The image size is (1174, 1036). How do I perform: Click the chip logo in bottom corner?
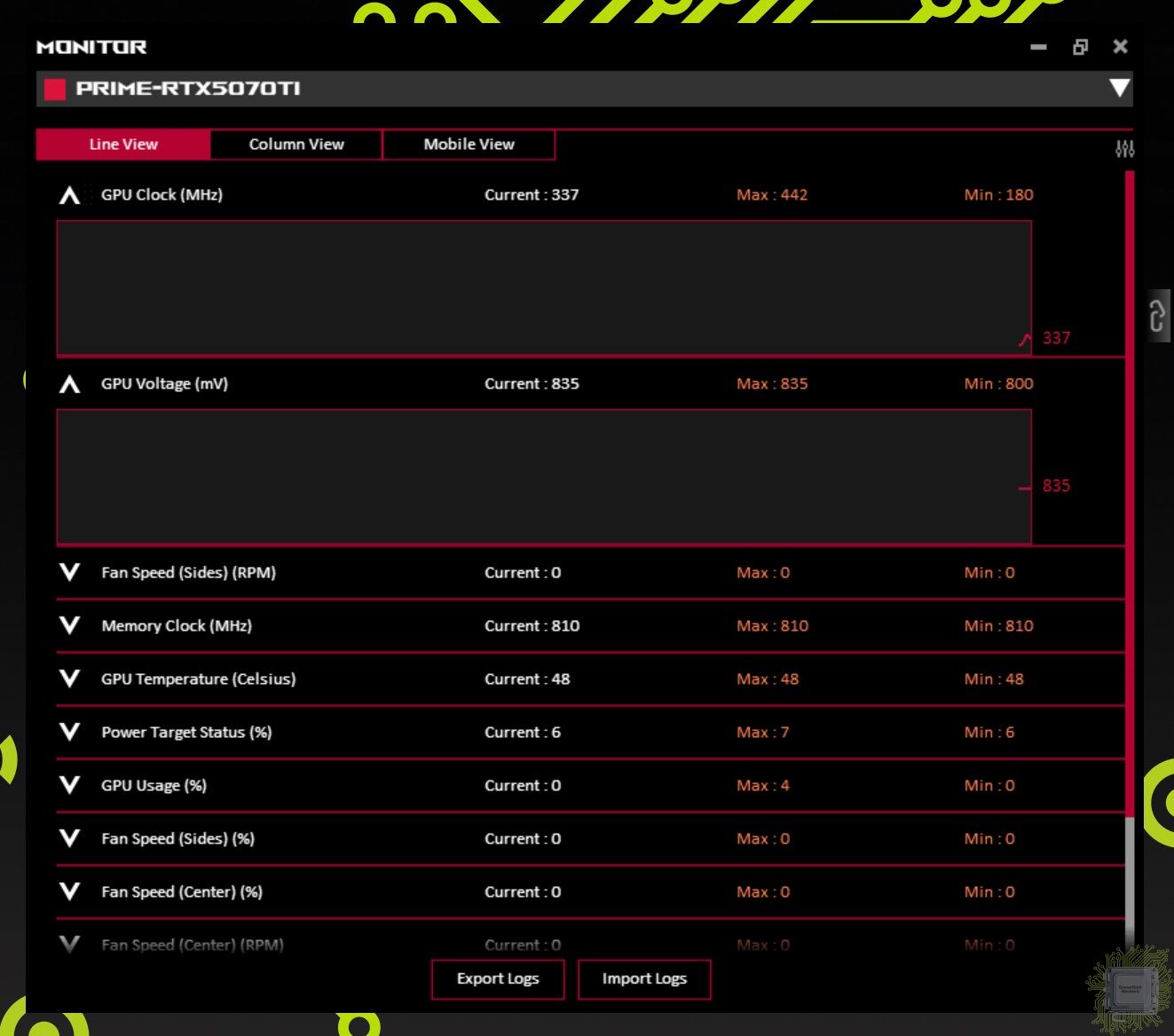tap(1130, 988)
